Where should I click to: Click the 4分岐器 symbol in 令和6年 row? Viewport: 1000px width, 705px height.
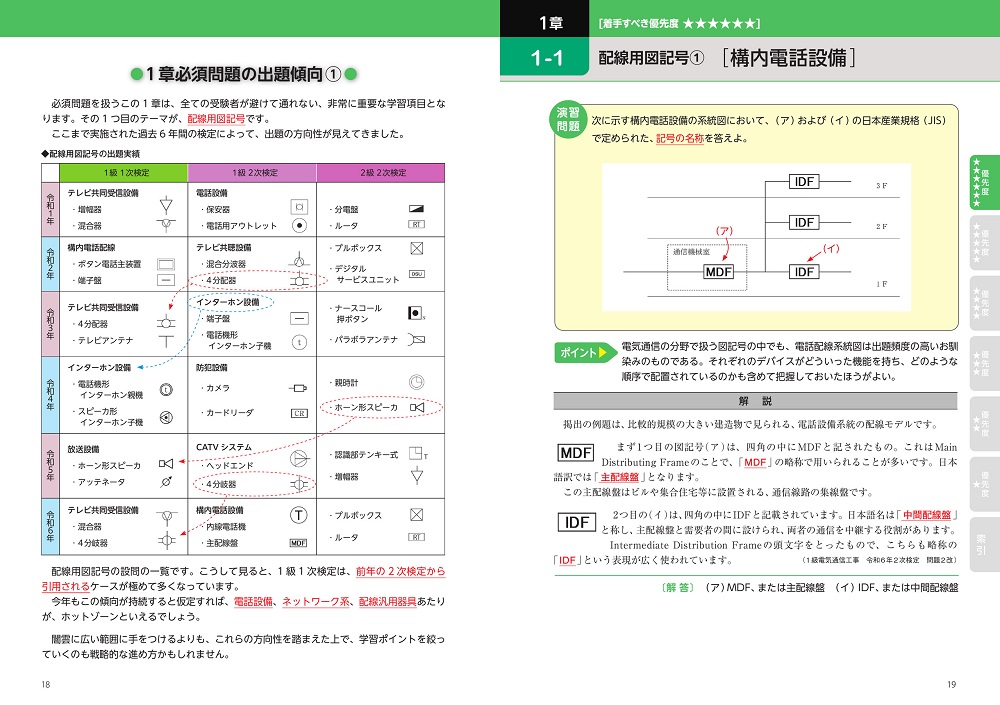(166, 541)
